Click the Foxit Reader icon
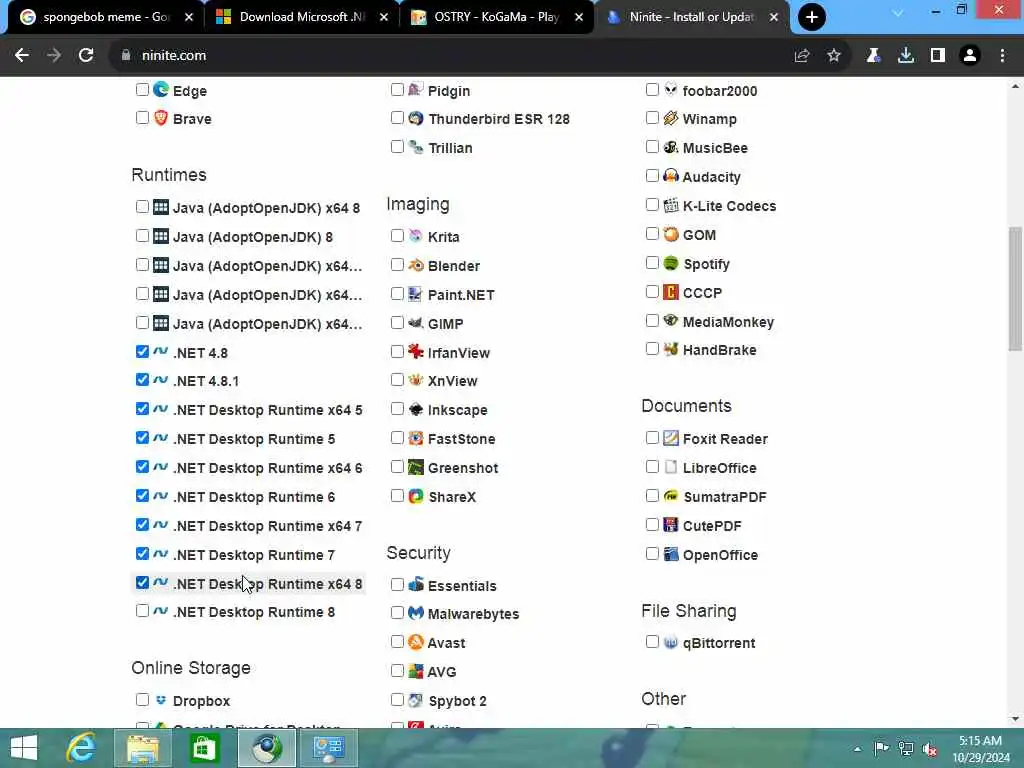 point(671,438)
